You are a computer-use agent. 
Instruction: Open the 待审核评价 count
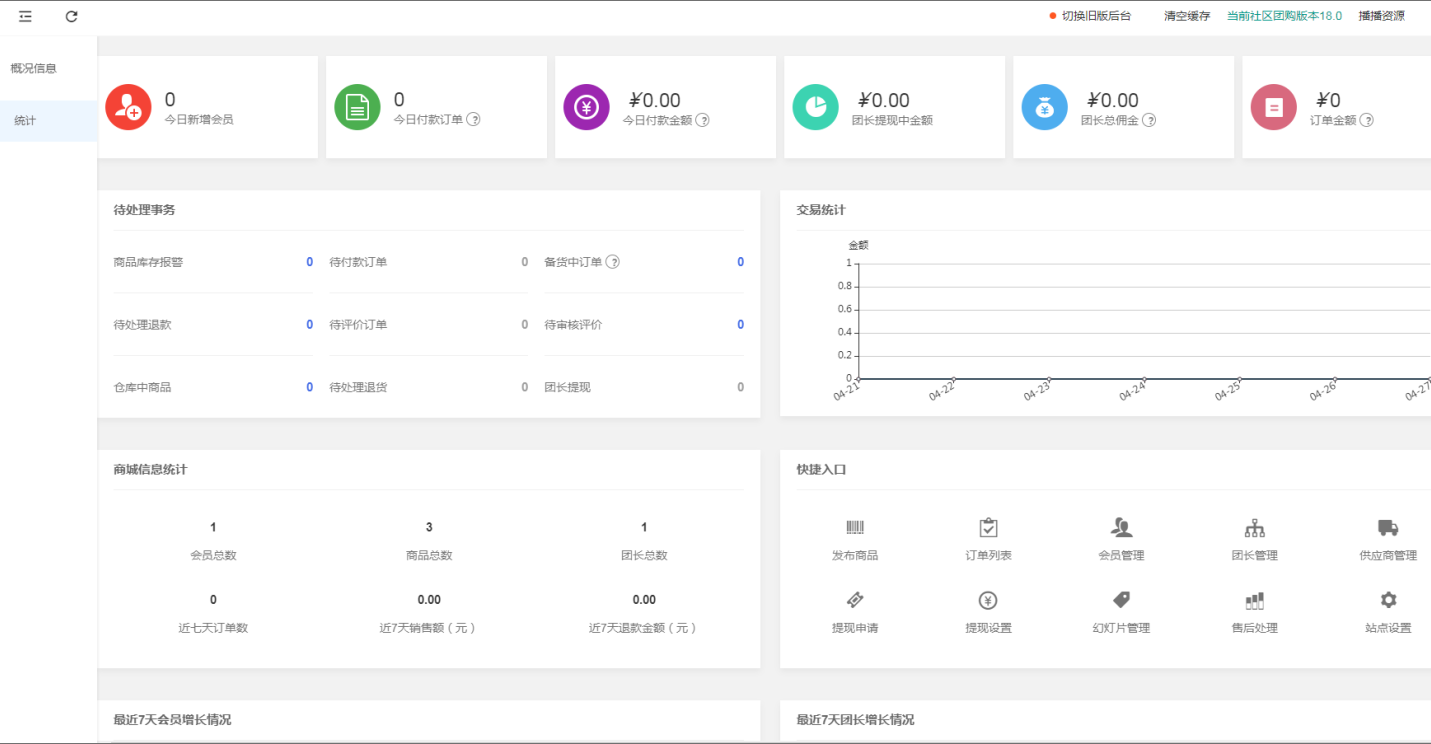point(741,325)
